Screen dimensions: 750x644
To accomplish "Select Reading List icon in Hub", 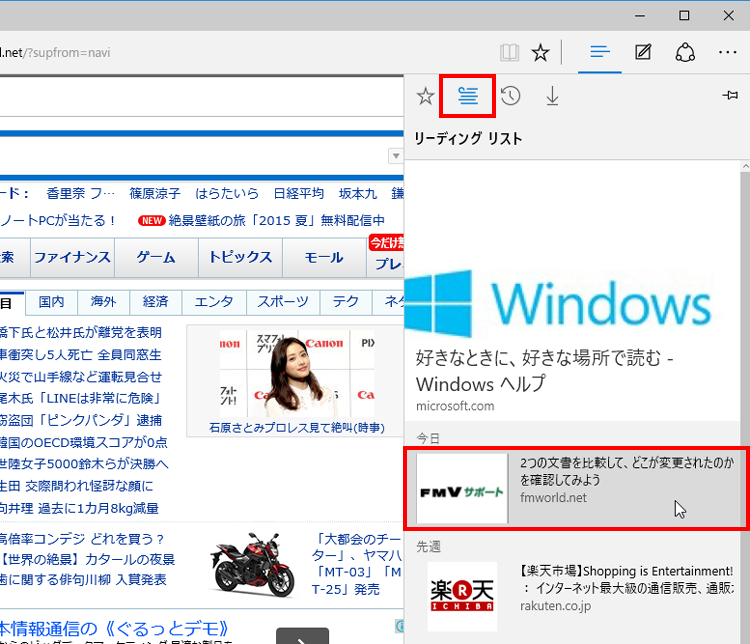I will click(x=467, y=96).
